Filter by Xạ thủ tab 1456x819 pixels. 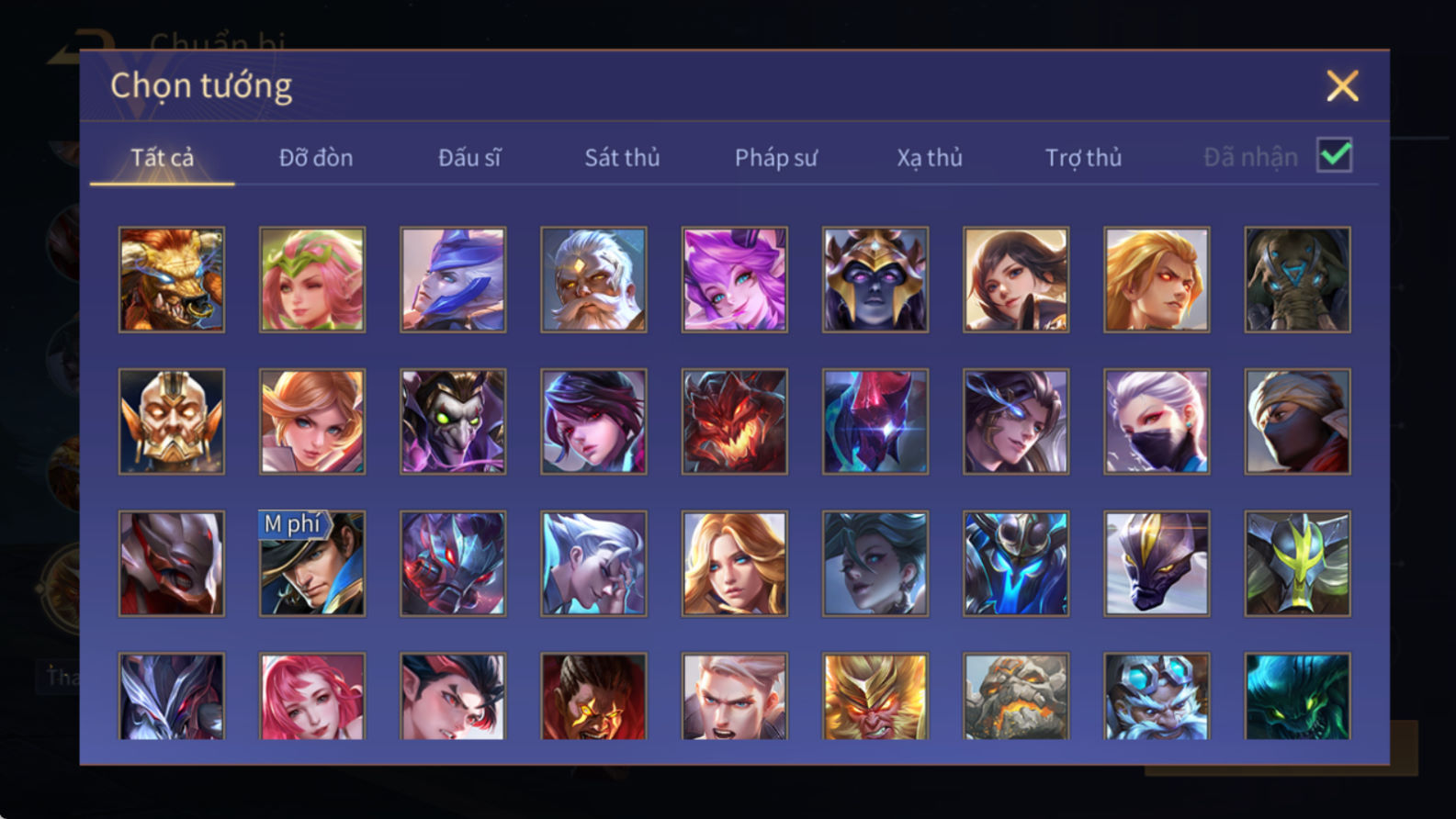[930, 158]
